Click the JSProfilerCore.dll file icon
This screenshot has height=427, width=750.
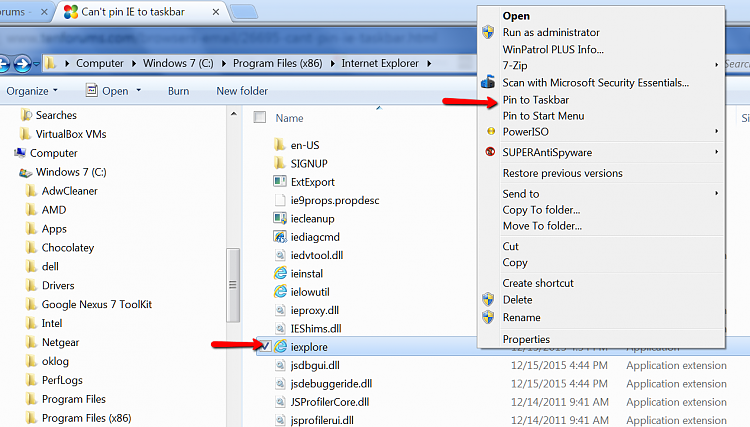280,402
